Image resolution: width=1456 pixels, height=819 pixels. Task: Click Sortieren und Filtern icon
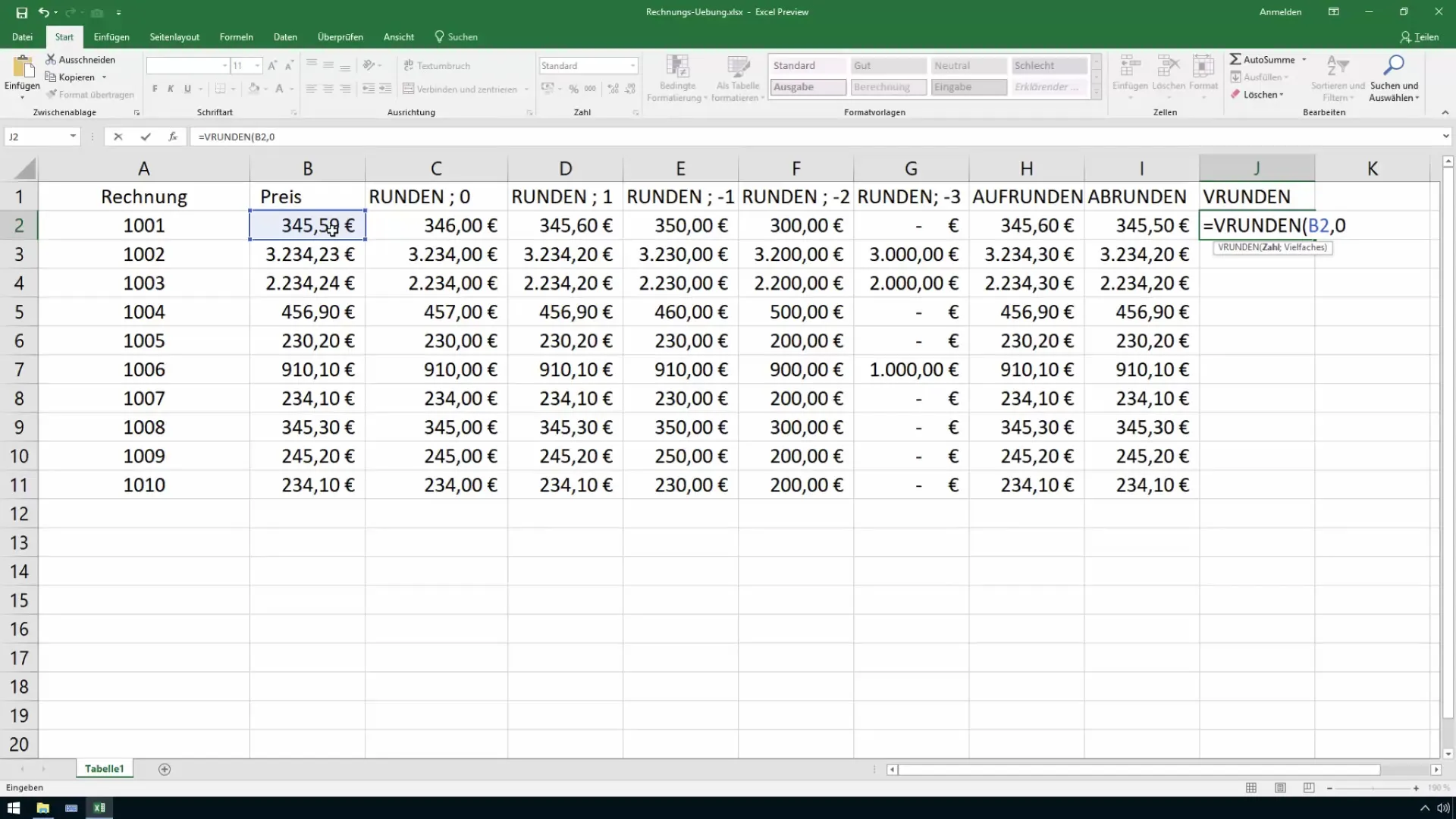1337,65
